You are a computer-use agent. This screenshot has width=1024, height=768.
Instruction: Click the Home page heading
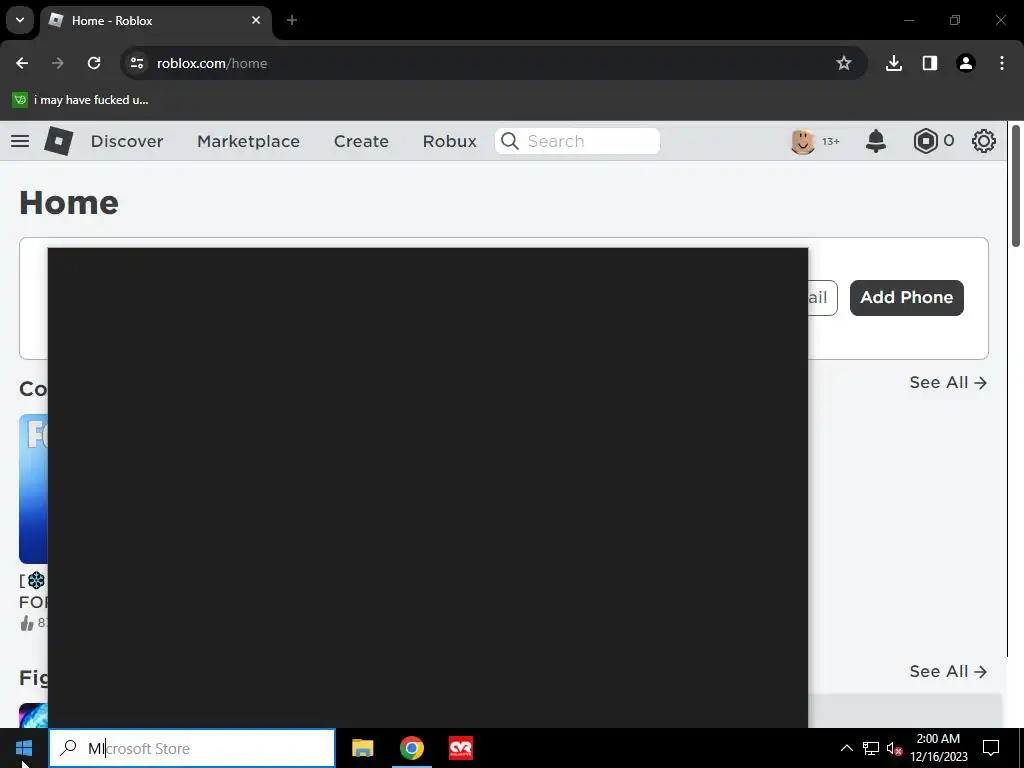(69, 202)
